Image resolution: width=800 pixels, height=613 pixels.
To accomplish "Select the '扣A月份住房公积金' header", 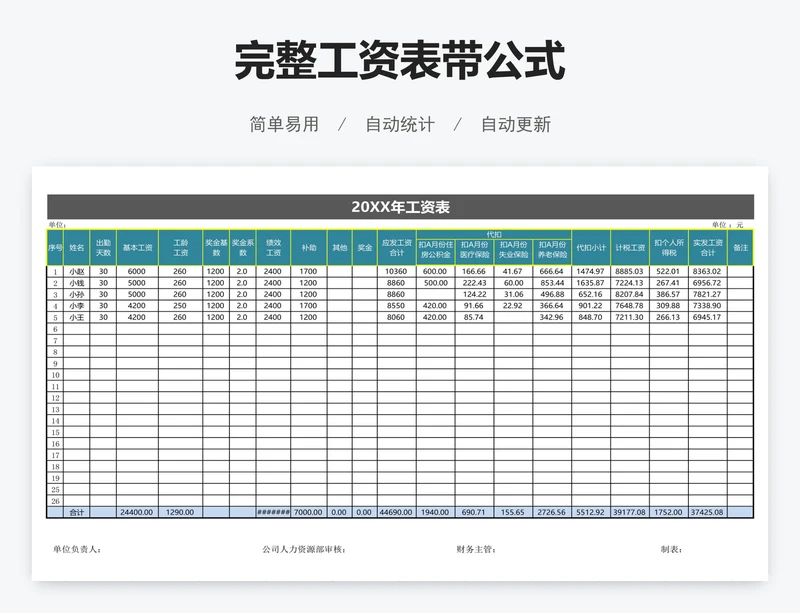I will tap(436, 252).
